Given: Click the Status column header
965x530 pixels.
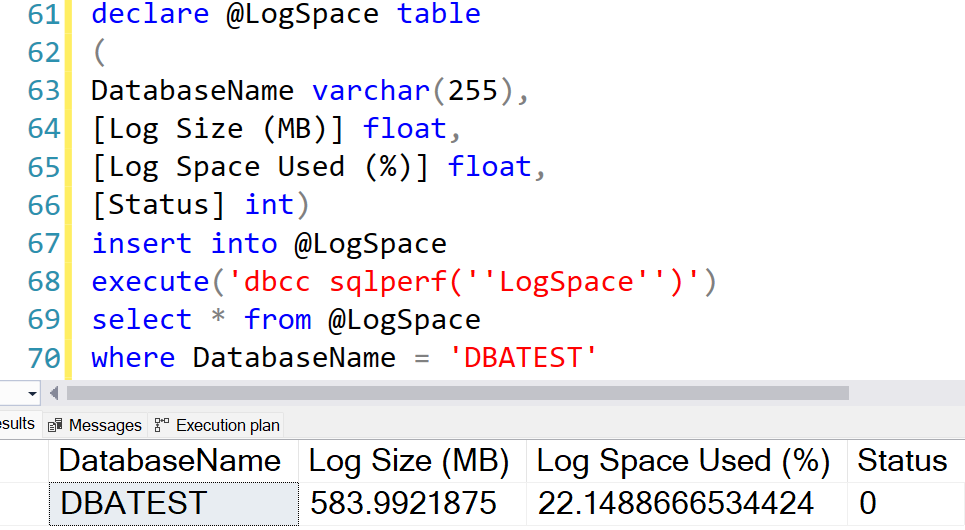Looking at the screenshot, I should click(x=906, y=461).
